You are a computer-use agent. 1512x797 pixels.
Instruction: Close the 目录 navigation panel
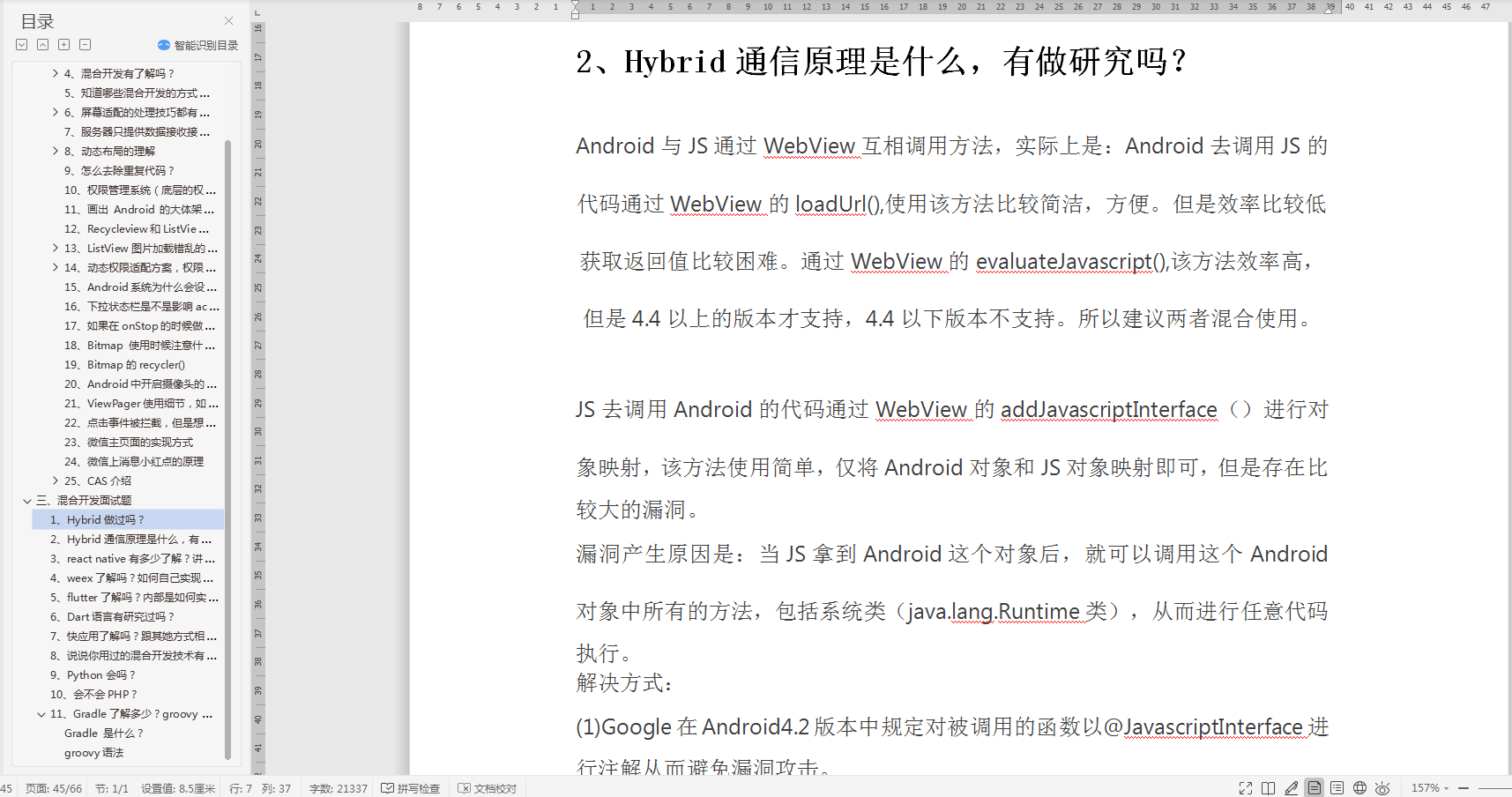(x=228, y=20)
